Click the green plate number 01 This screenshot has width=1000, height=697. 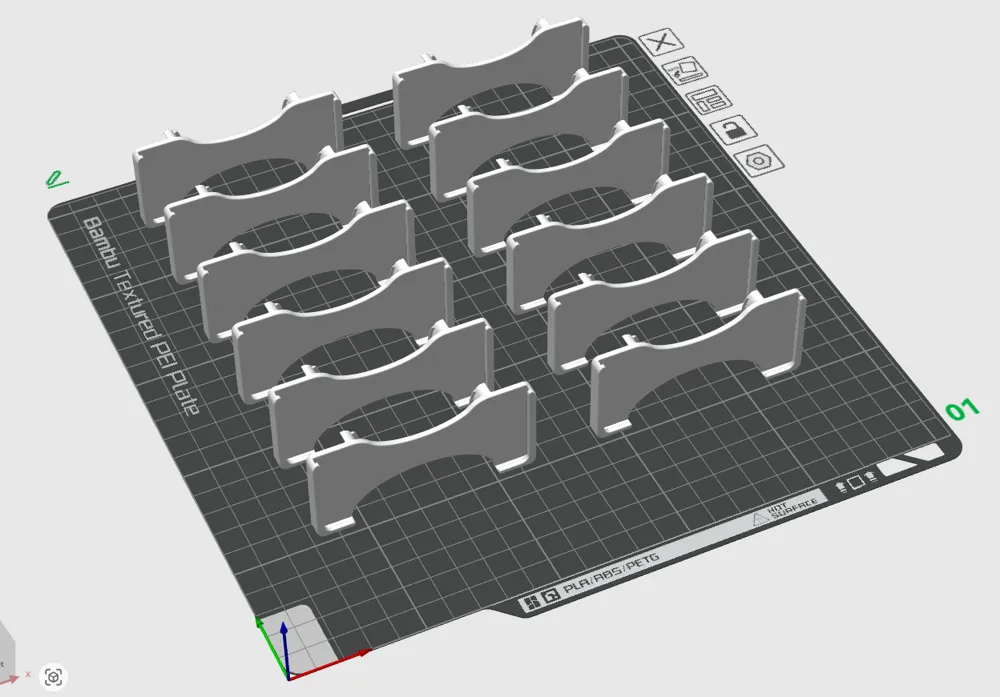tap(962, 410)
